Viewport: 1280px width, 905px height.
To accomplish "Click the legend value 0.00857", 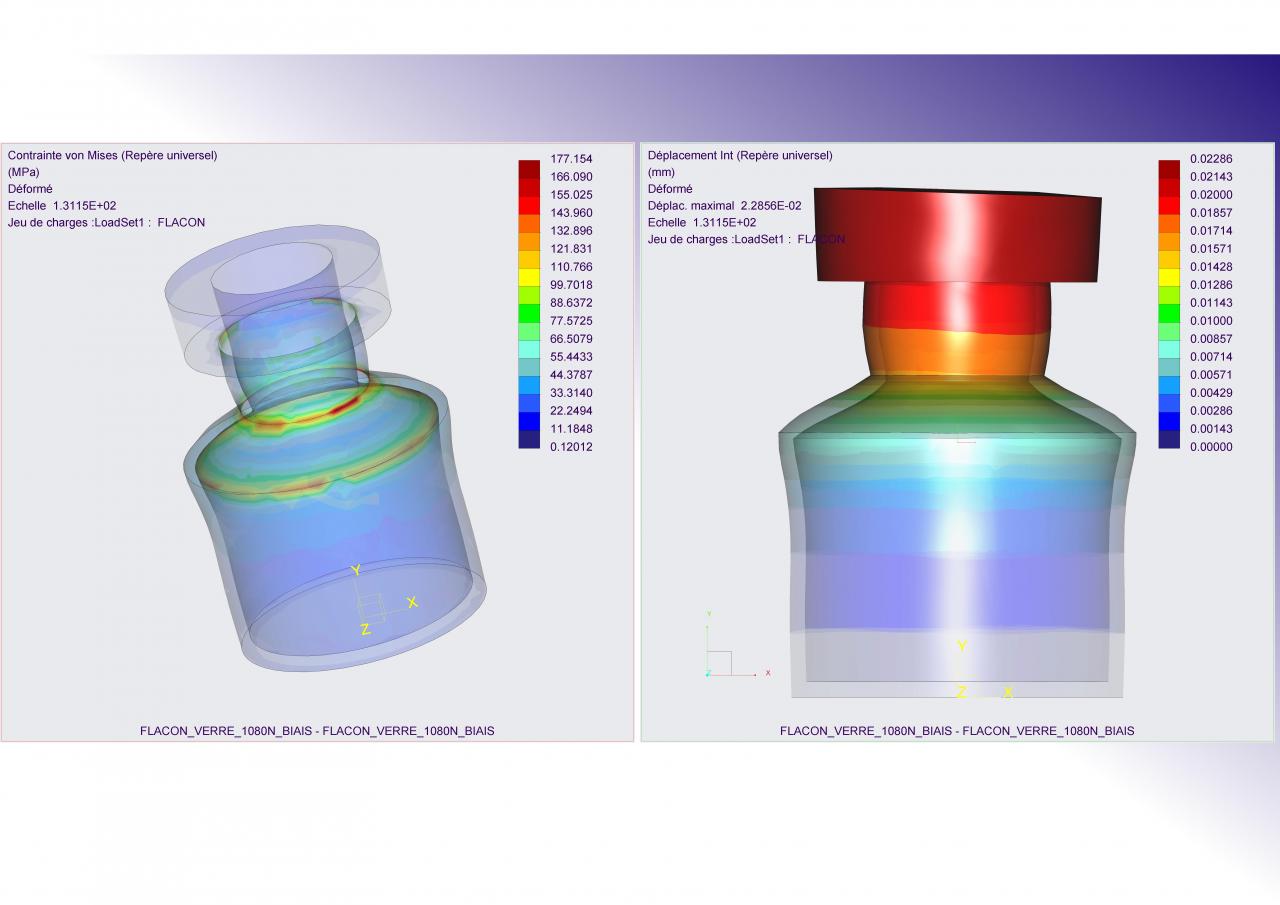I will click(x=1211, y=339).
